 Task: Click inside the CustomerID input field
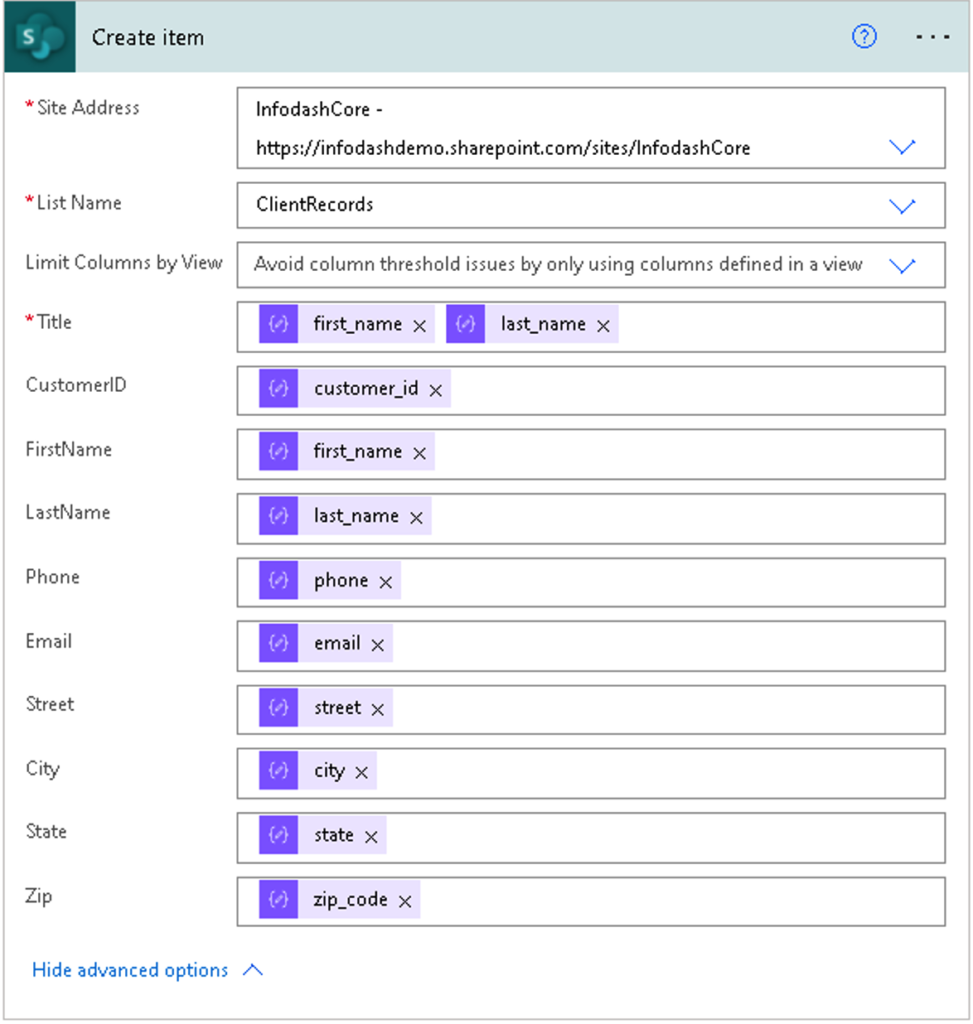pyautogui.click(x=591, y=391)
